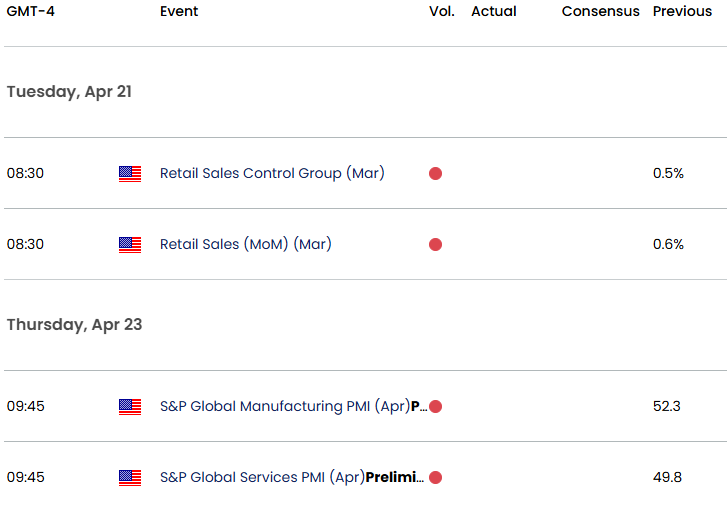The image size is (727, 508).
Task: Click red volatility dot for Manufacturing PMI
Action: [435, 406]
